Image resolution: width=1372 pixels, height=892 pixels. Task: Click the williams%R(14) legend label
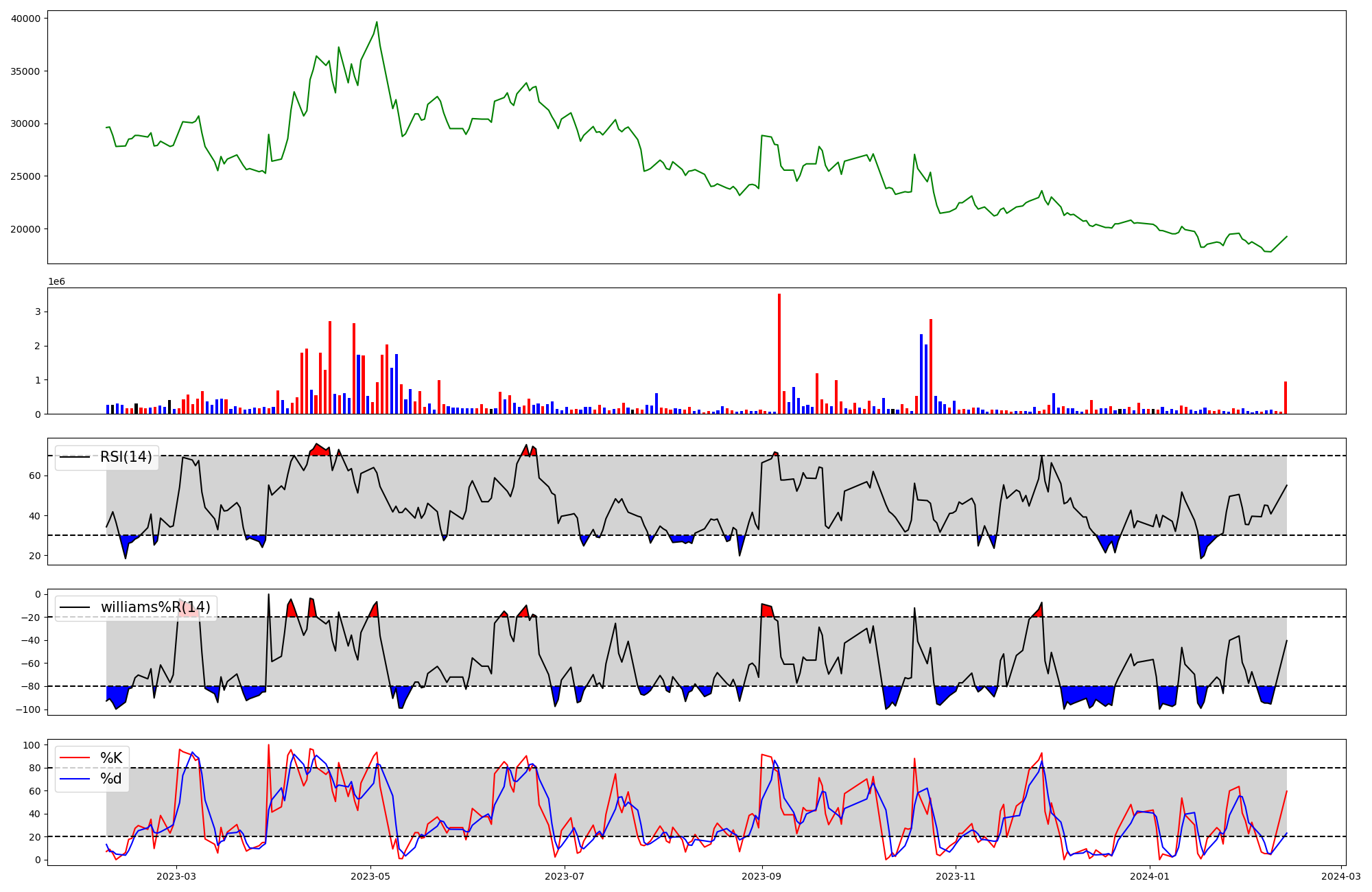coord(155,607)
